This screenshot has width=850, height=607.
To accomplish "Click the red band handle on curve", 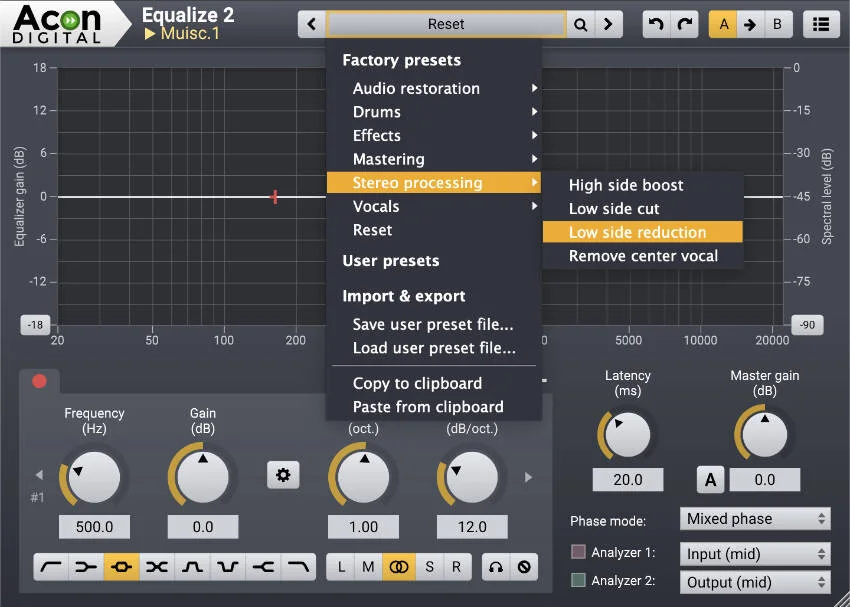I will point(275,197).
